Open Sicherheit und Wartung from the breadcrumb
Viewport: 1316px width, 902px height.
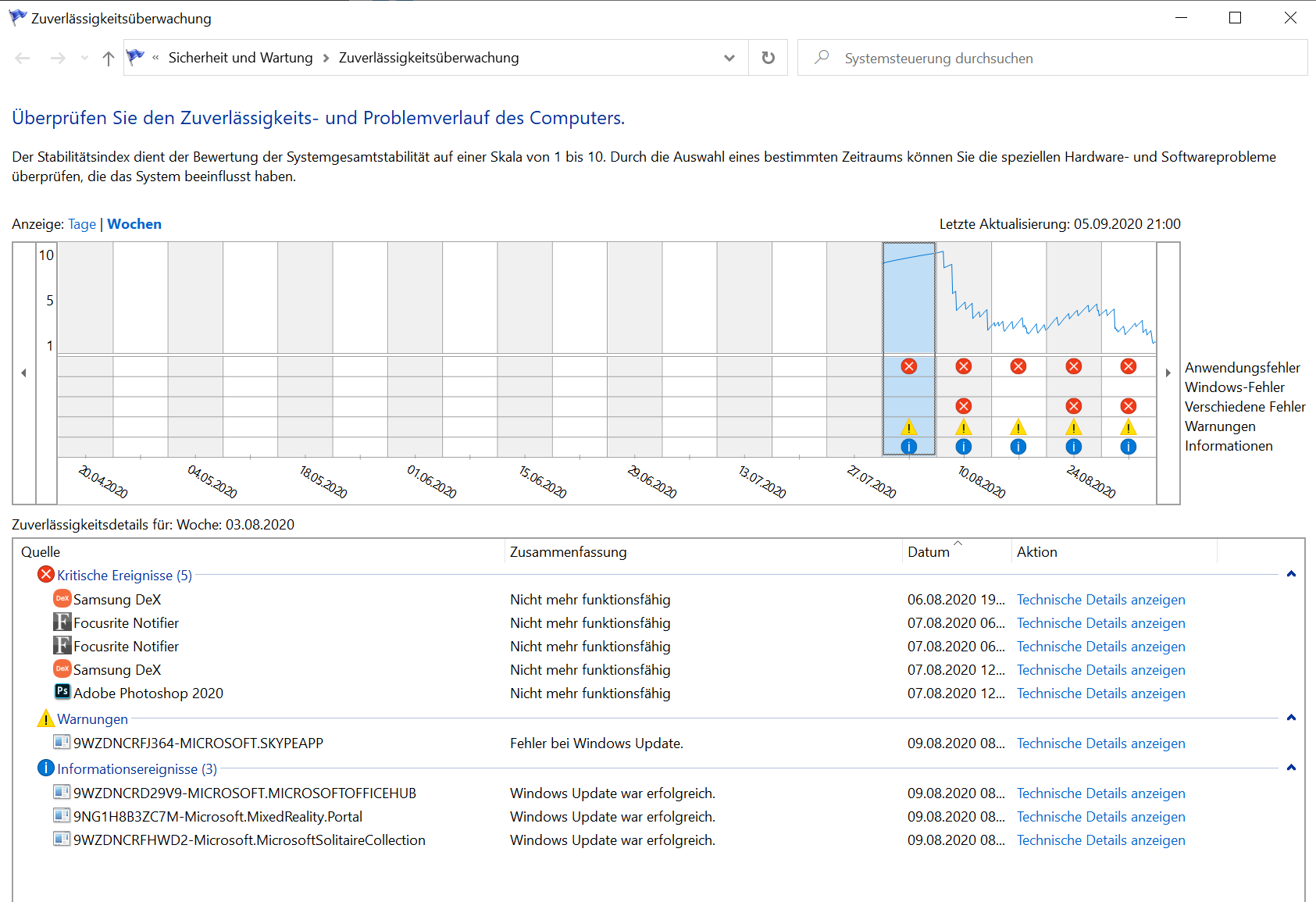(241, 58)
